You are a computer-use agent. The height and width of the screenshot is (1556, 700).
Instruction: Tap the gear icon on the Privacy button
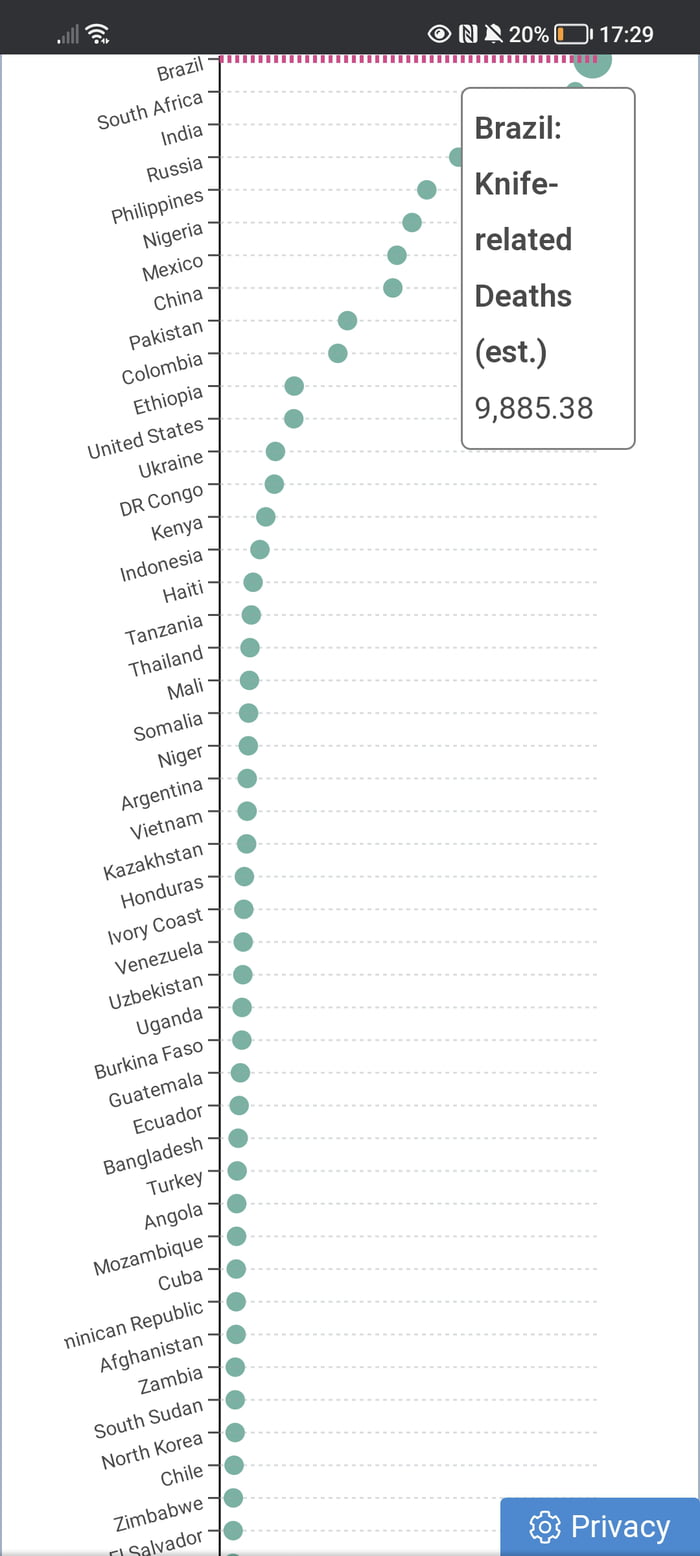point(544,1527)
